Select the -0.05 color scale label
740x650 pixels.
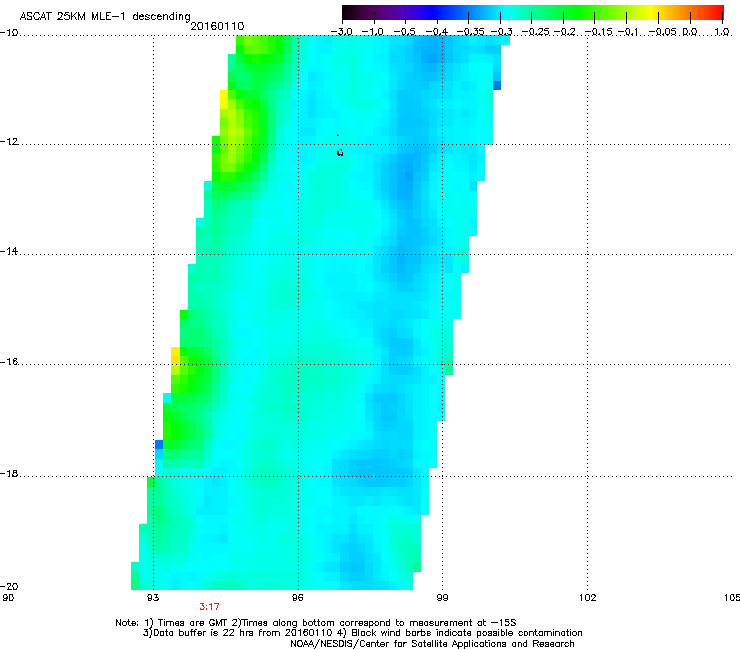[662, 32]
